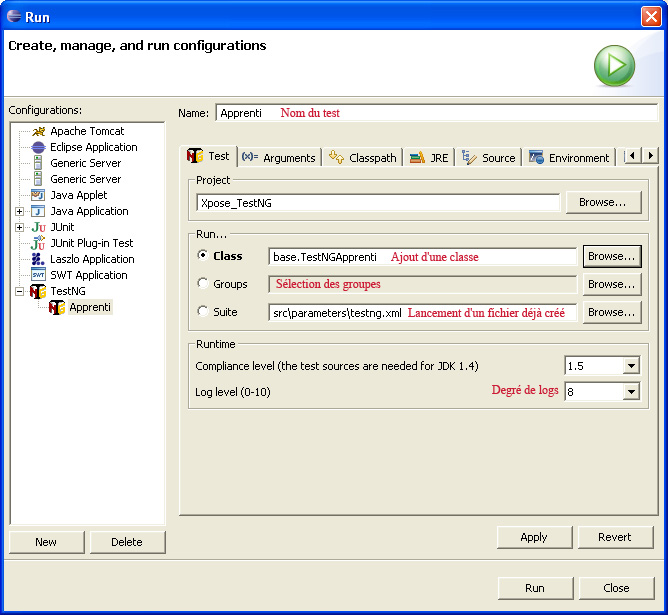Expand the Java Application tree node
The width and height of the screenshot is (668, 615).
point(20,211)
